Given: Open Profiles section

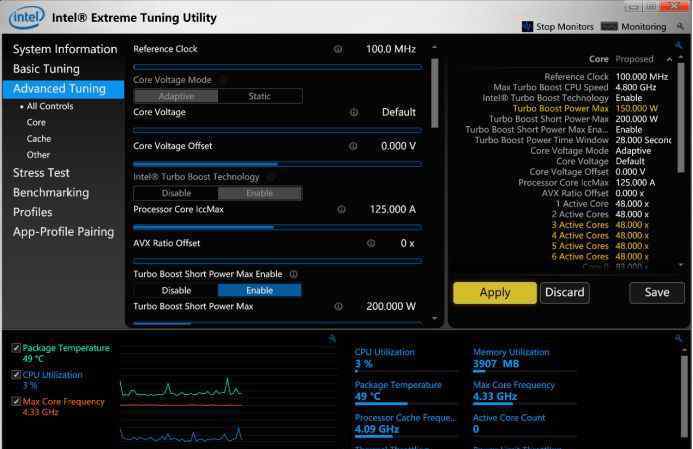Looking at the screenshot, I should 33,212.
